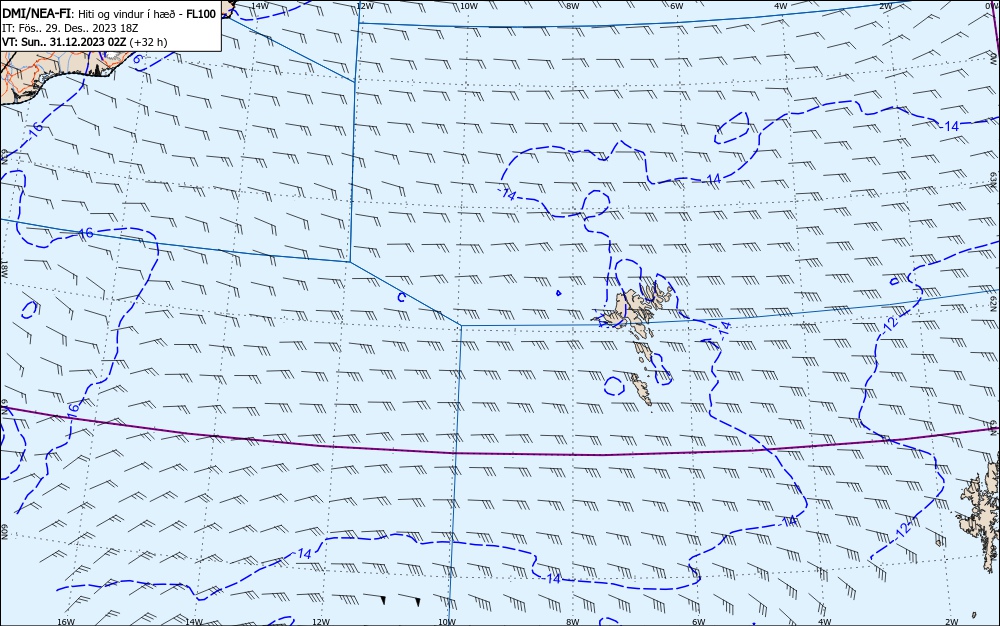Click the '4W' longitude label on top axis
This screenshot has width=1000, height=626.
coord(781,6)
